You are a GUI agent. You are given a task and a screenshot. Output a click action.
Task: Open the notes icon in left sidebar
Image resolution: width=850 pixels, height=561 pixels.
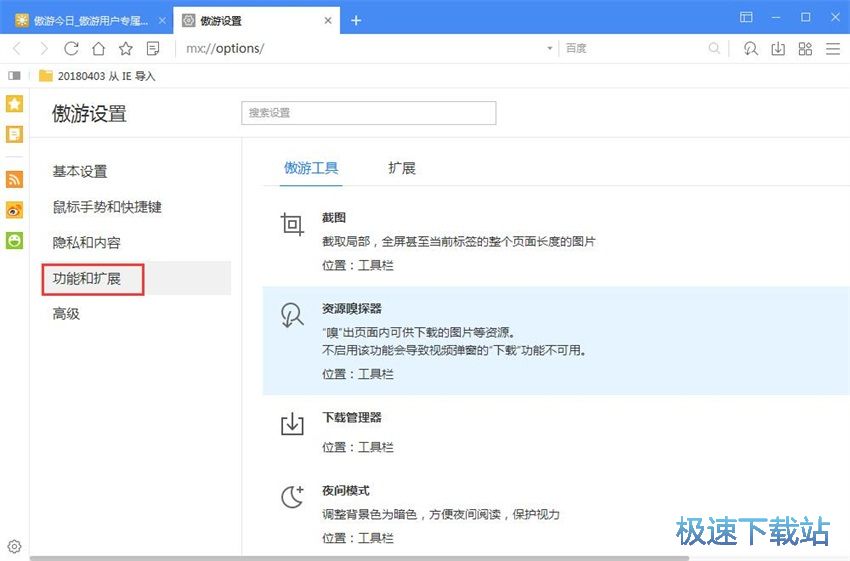[x=15, y=134]
